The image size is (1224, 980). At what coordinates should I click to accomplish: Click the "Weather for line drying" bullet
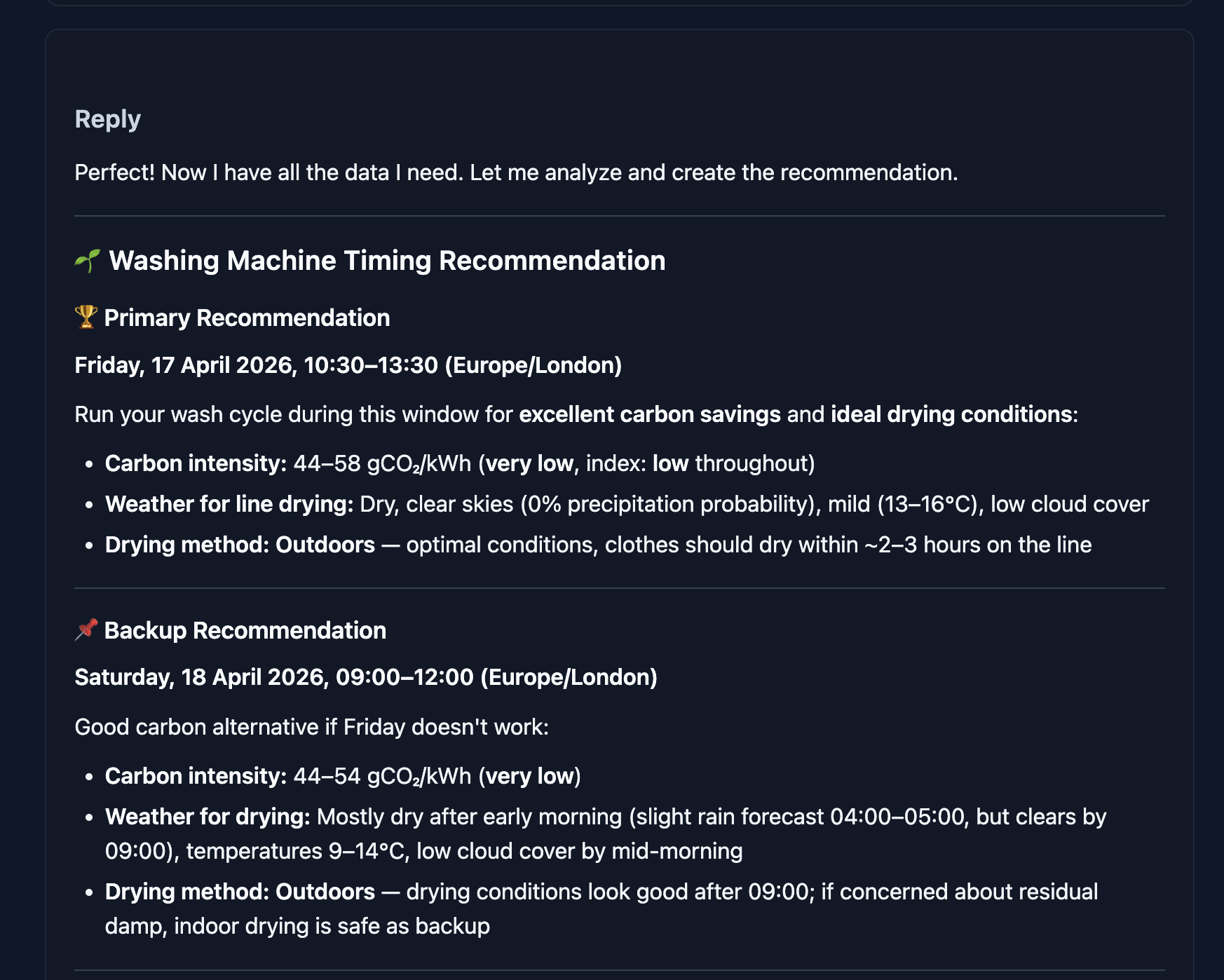(626, 505)
